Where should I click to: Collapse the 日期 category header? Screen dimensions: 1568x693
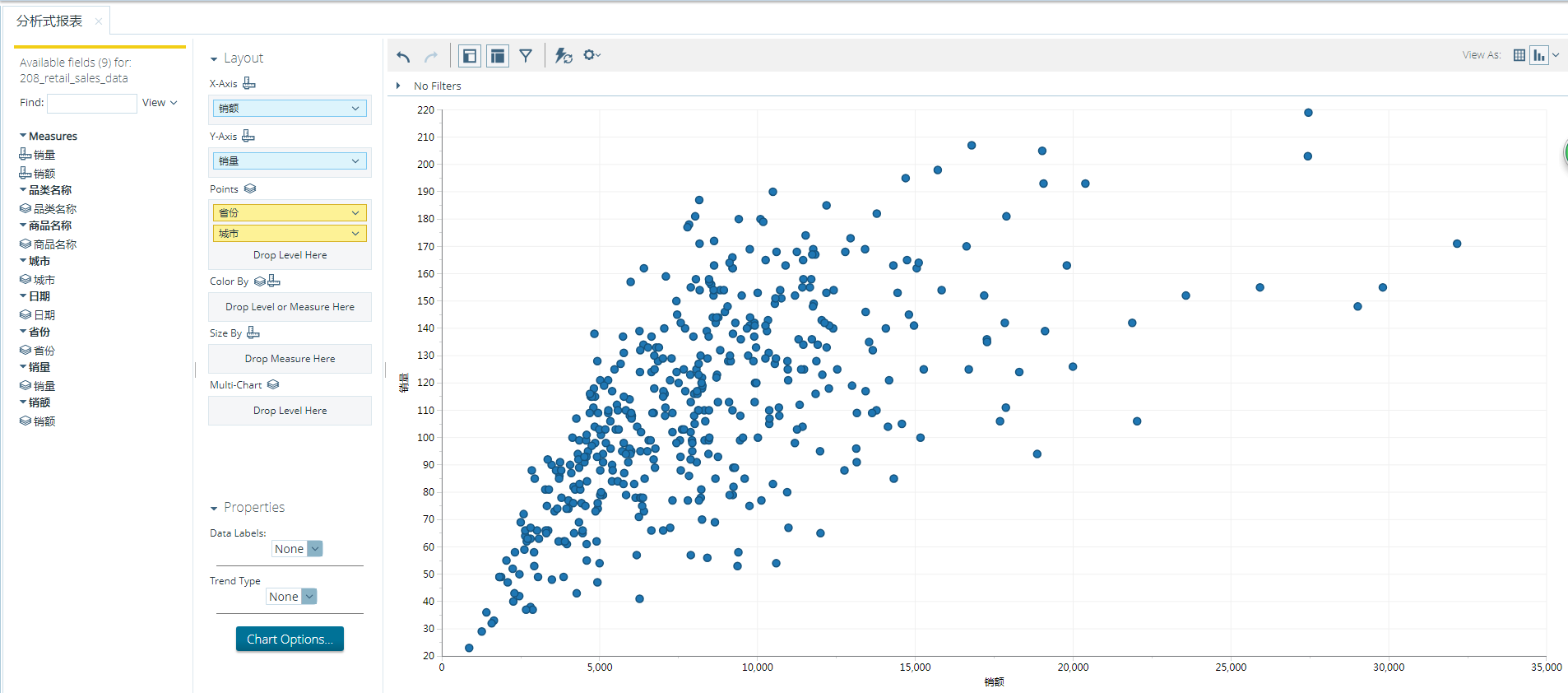click(23, 296)
